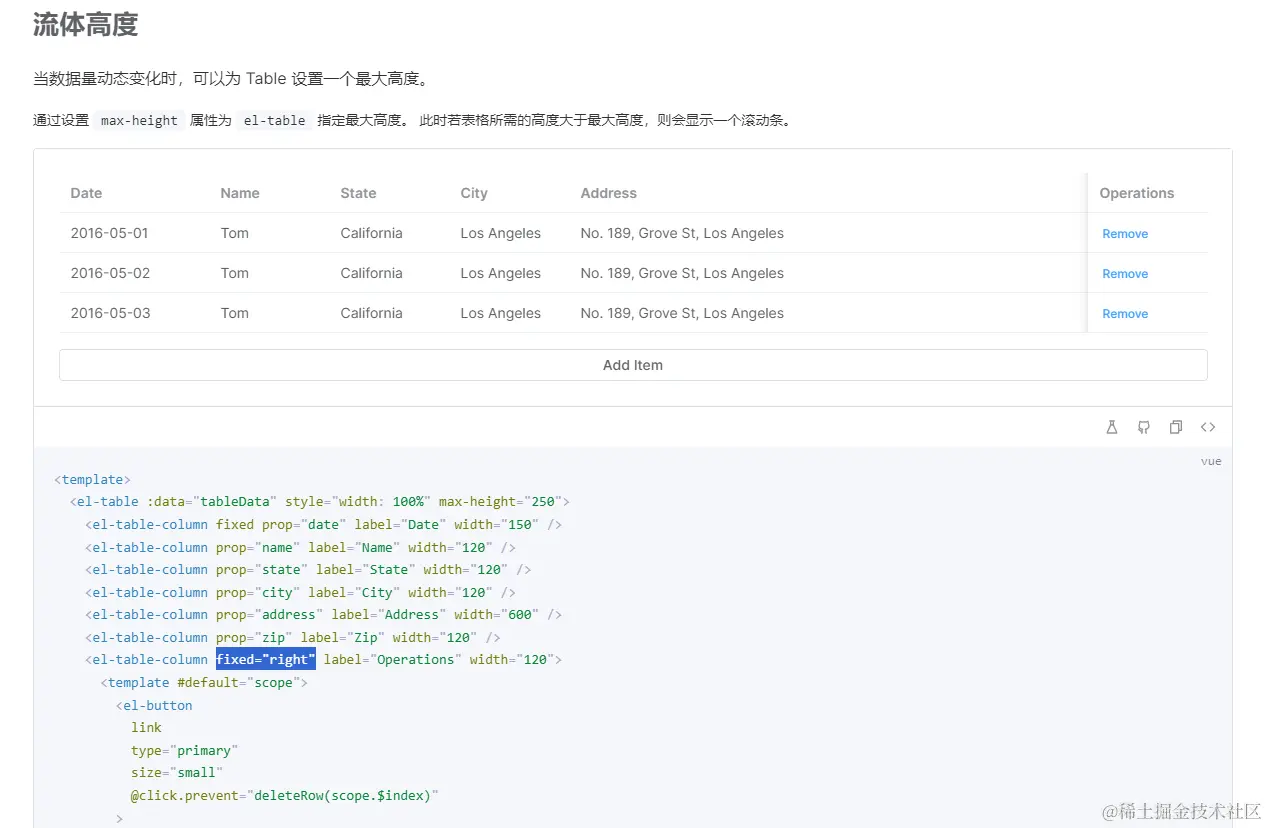Select the 2016-05-01 date cell
The width and height of the screenshot is (1268, 828).
pos(109,233)
